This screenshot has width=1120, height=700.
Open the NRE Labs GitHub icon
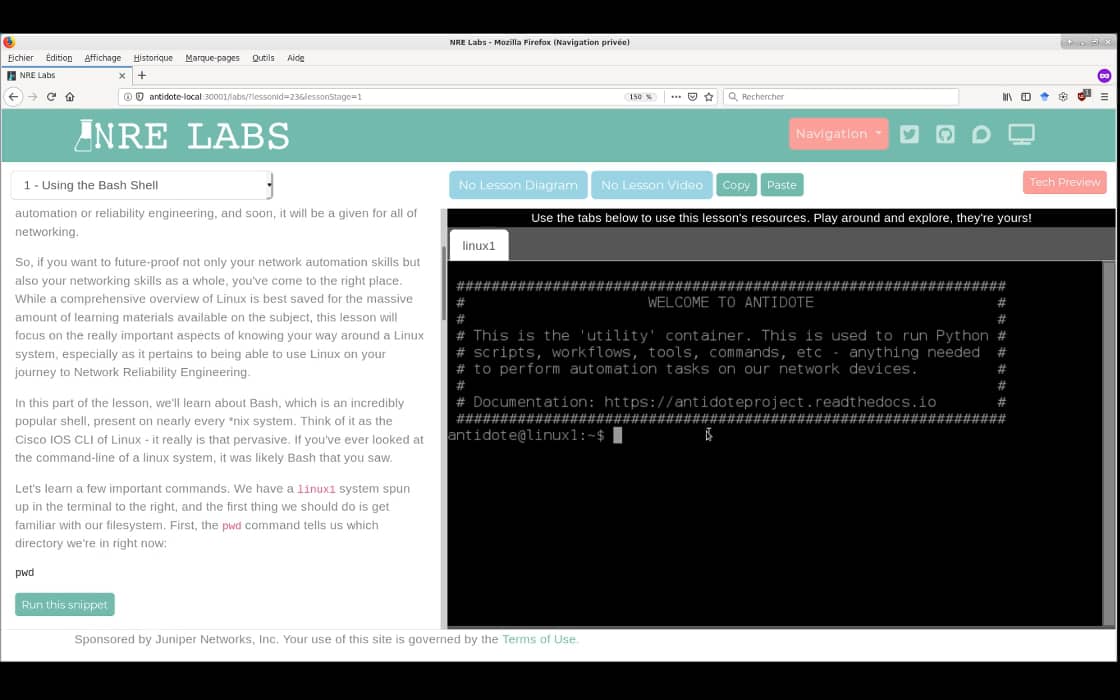pos(945,134)
